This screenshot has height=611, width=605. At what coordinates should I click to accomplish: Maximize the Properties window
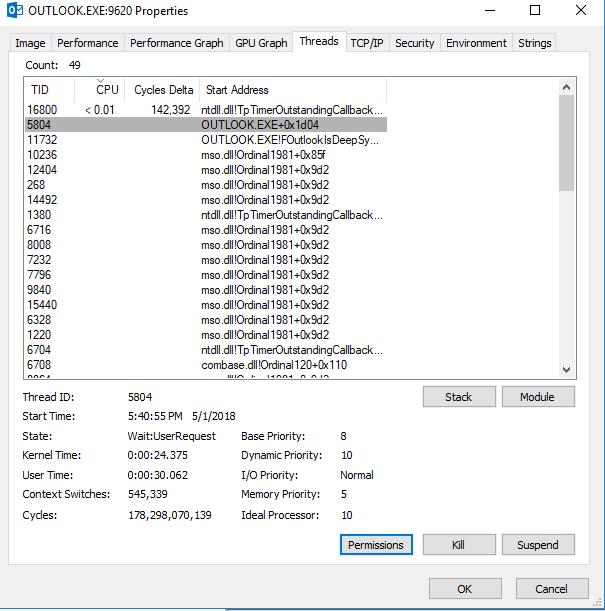535,11
